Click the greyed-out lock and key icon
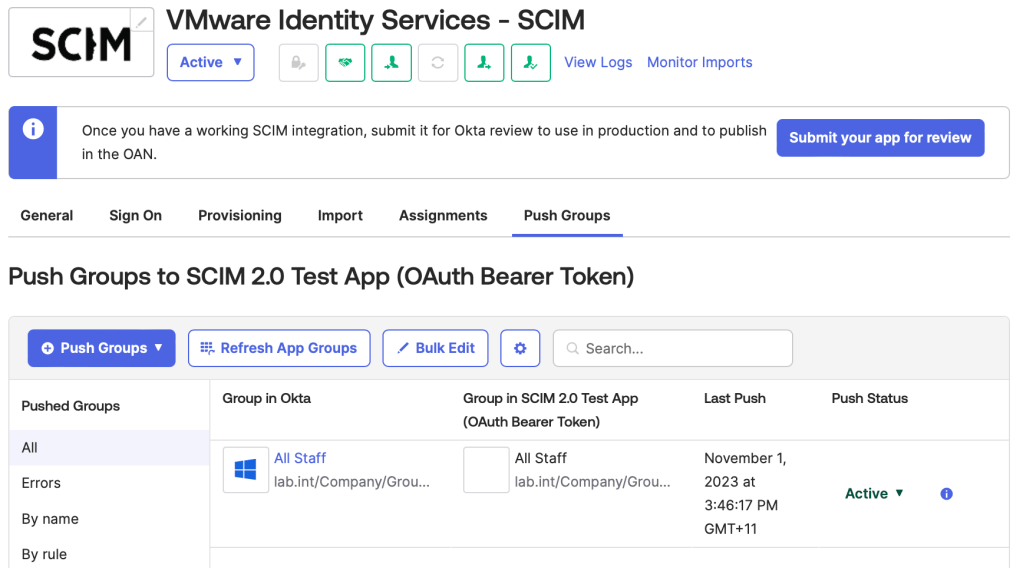This screenshot has height=568, width=1023. pos(298,62)
